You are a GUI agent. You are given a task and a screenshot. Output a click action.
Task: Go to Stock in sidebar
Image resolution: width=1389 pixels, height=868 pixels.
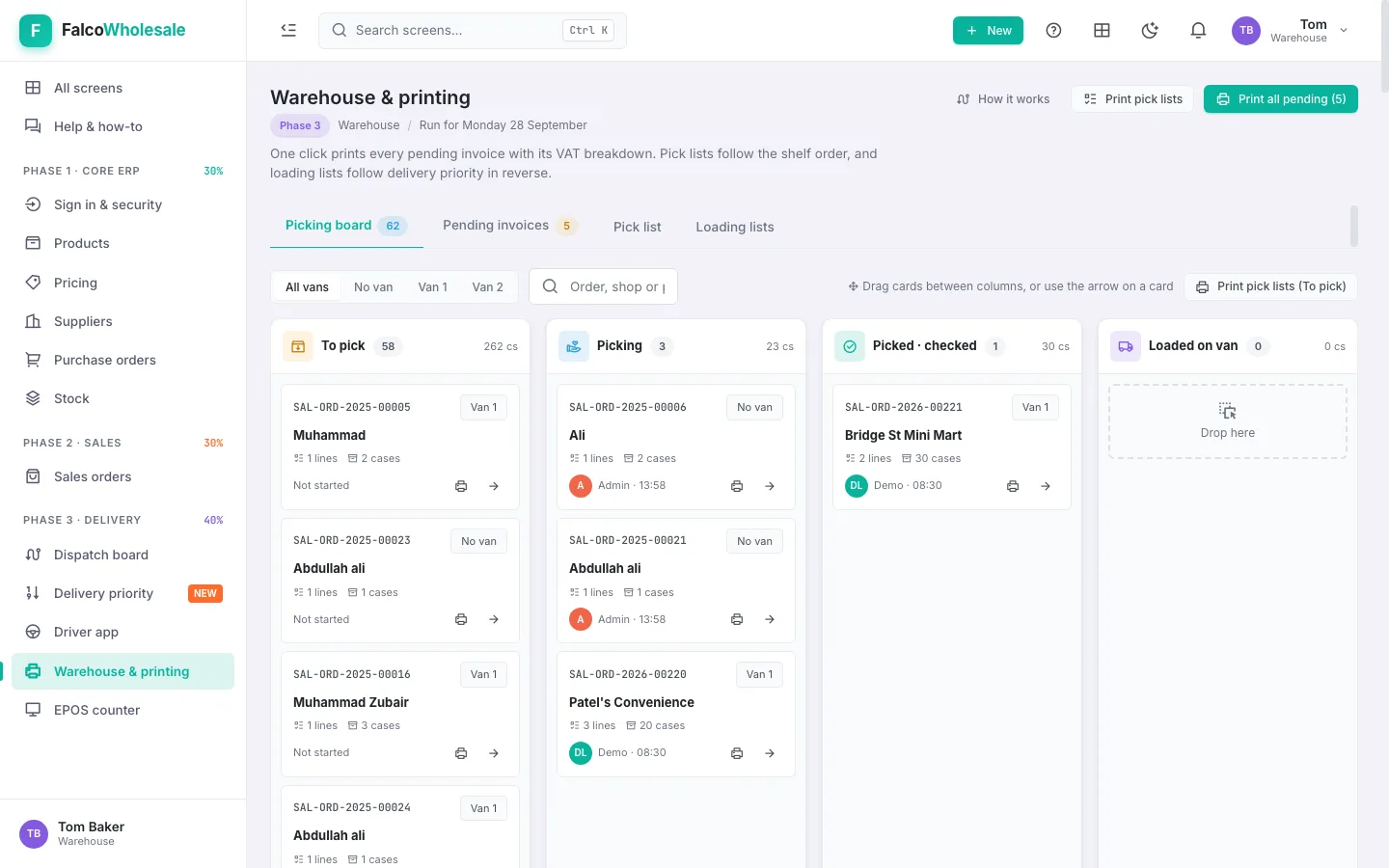tap(123, 398)
